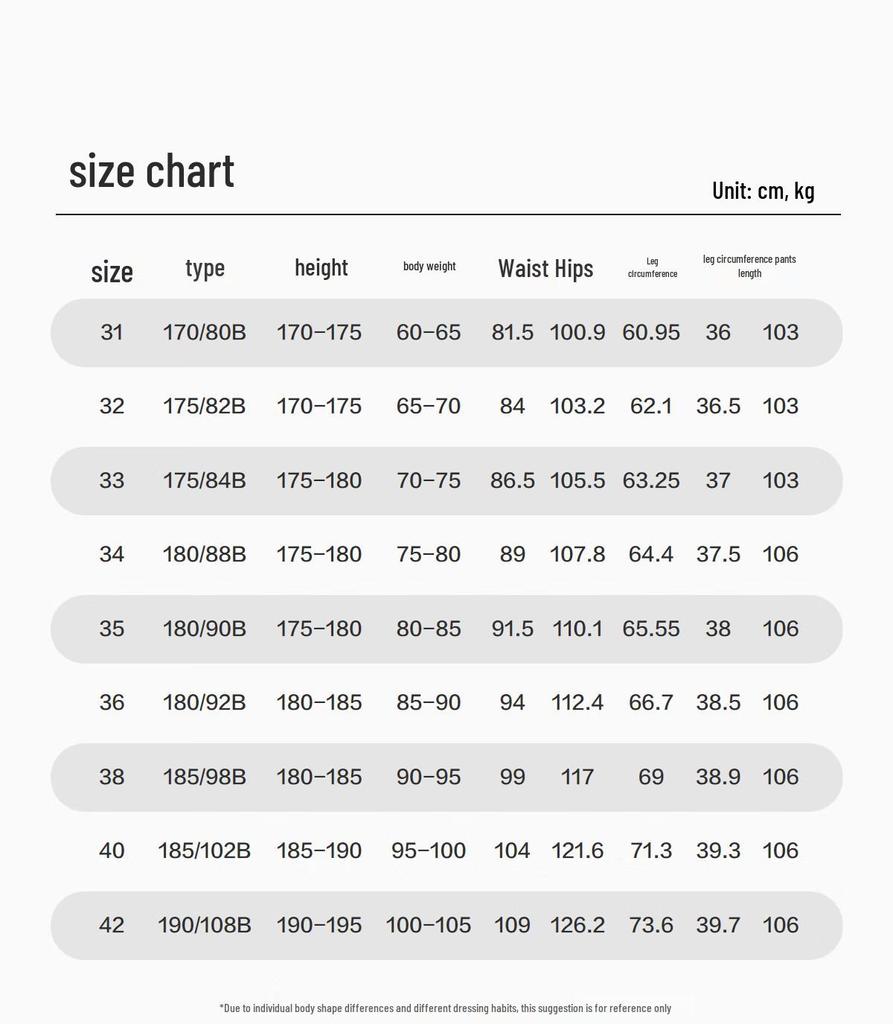This screenshot has height=1024, width=893.
Task: Click the "size chart" title
Action: click(152, 172)
